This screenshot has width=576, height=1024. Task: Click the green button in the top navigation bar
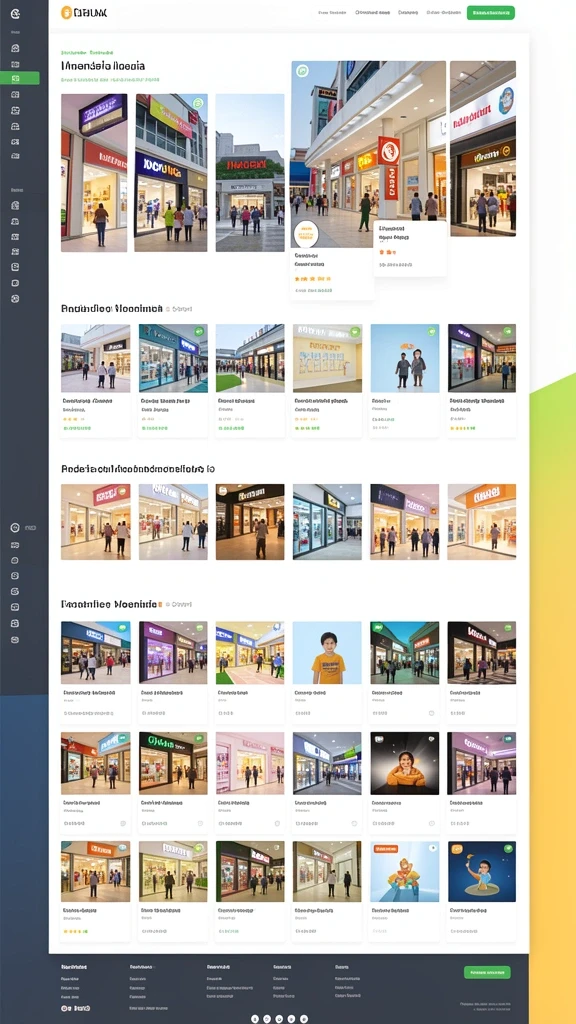point(490,12)
